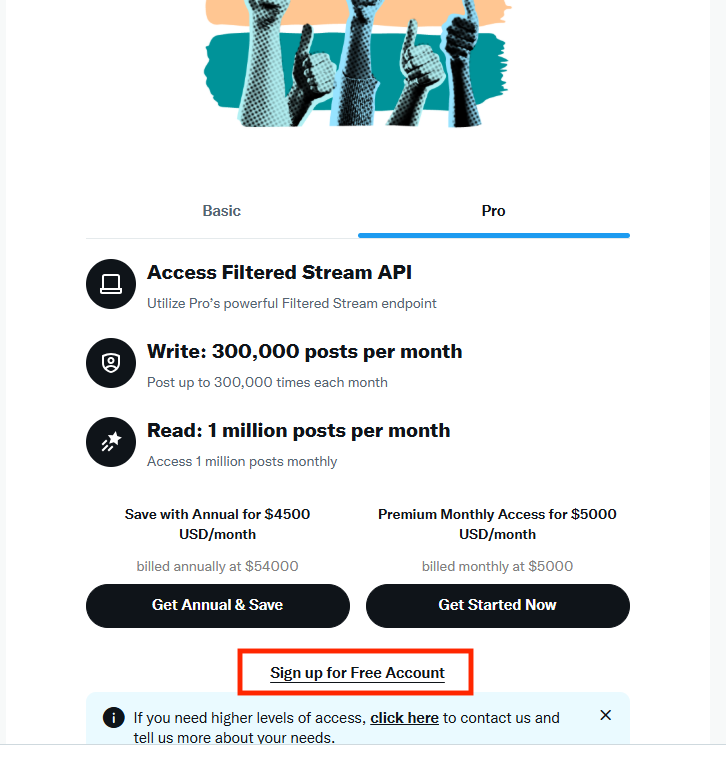Click the Access Filtered Stream API heading
This screenshot has width=726, height=757.
point(279,272)
